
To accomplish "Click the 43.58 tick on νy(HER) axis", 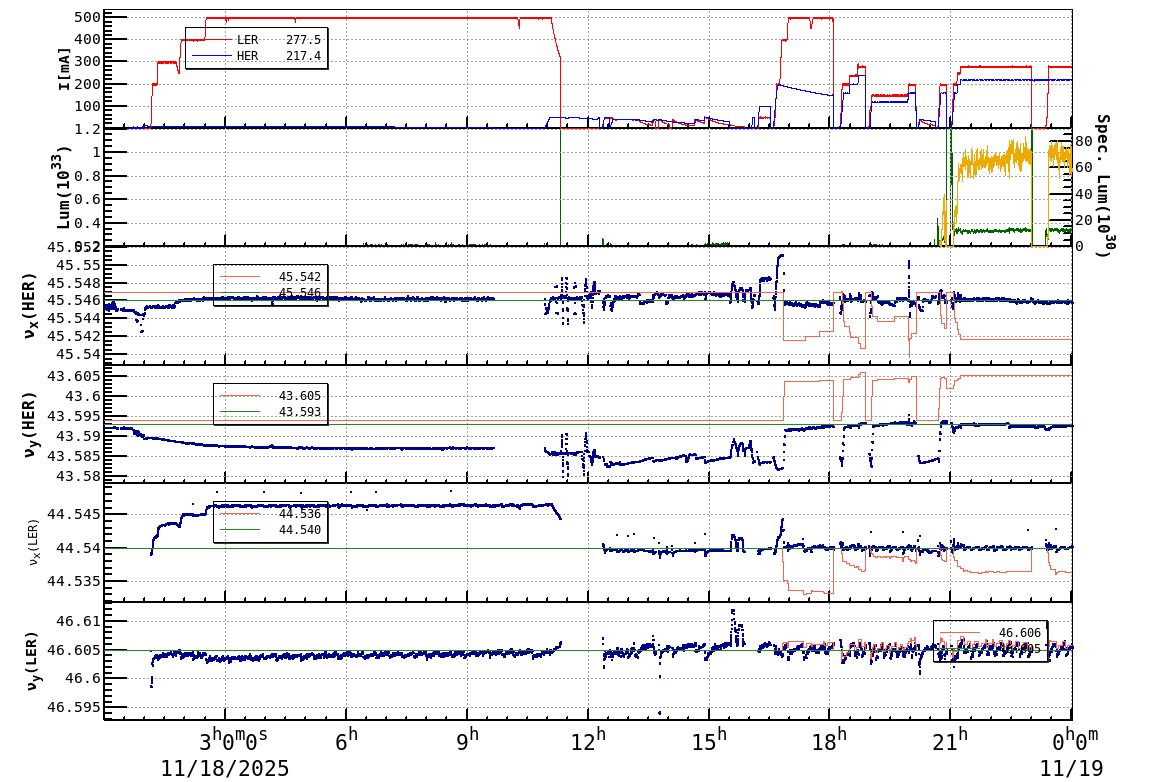I will (x=79, y=476).
